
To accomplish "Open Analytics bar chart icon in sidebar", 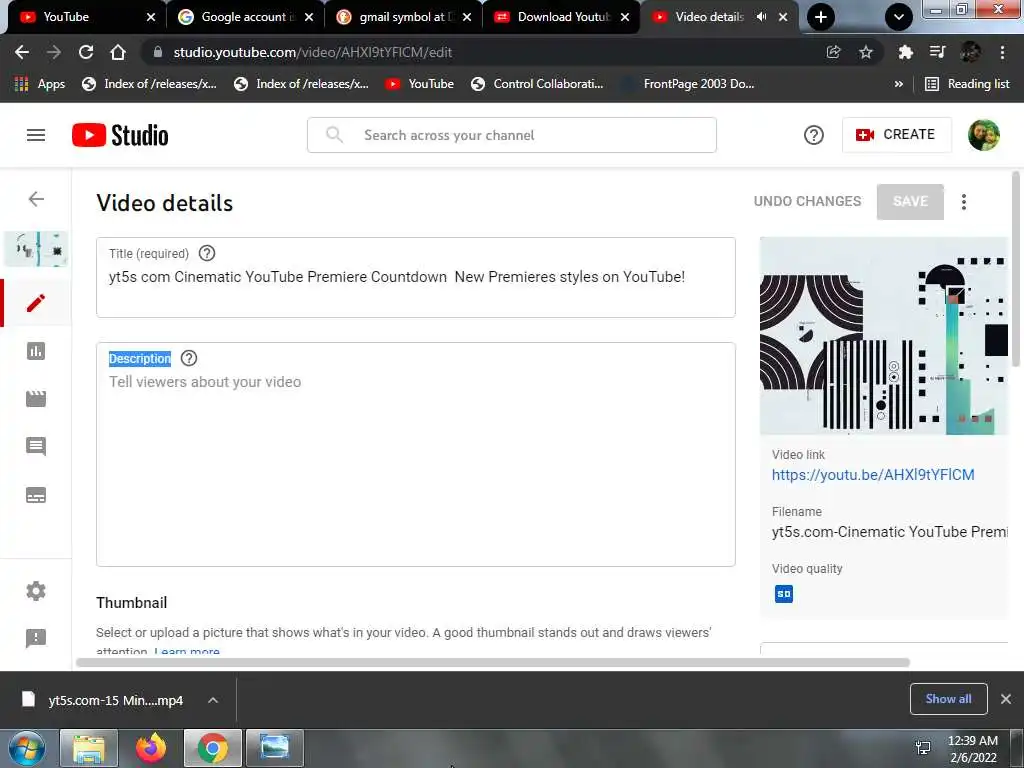I will tap(36, 351).
